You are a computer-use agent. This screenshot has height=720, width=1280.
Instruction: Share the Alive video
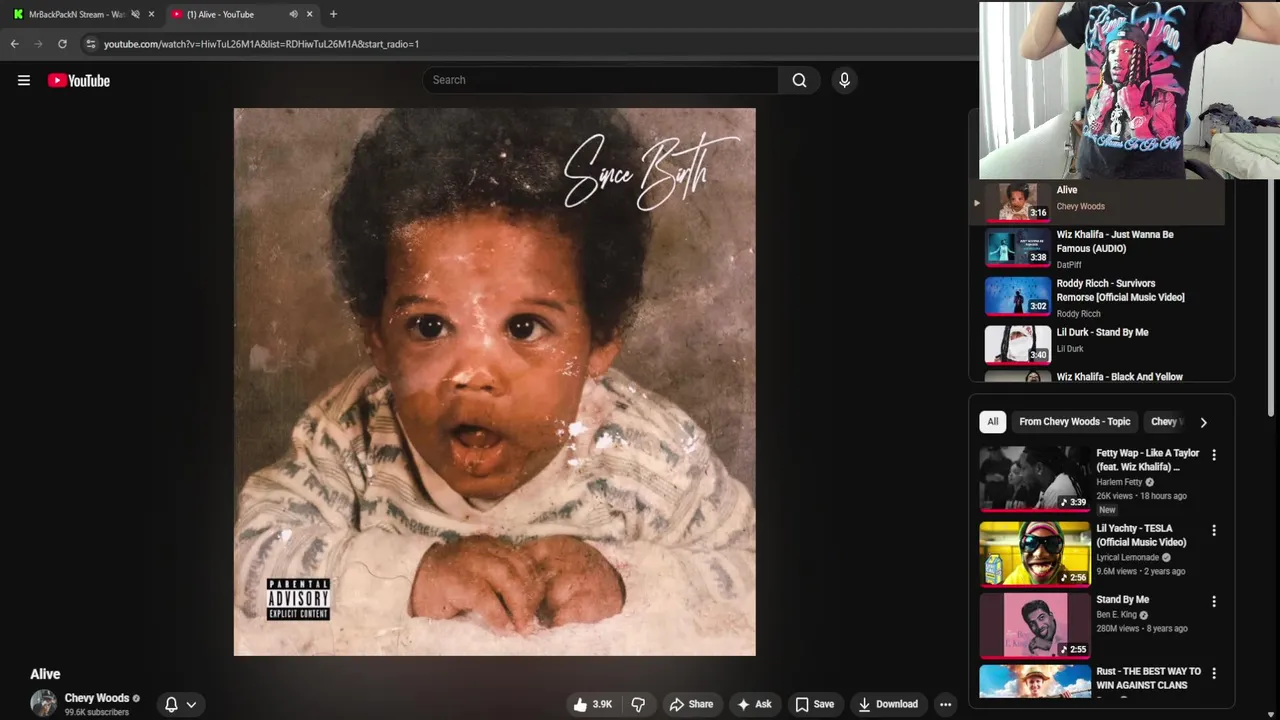pos(691,704)
